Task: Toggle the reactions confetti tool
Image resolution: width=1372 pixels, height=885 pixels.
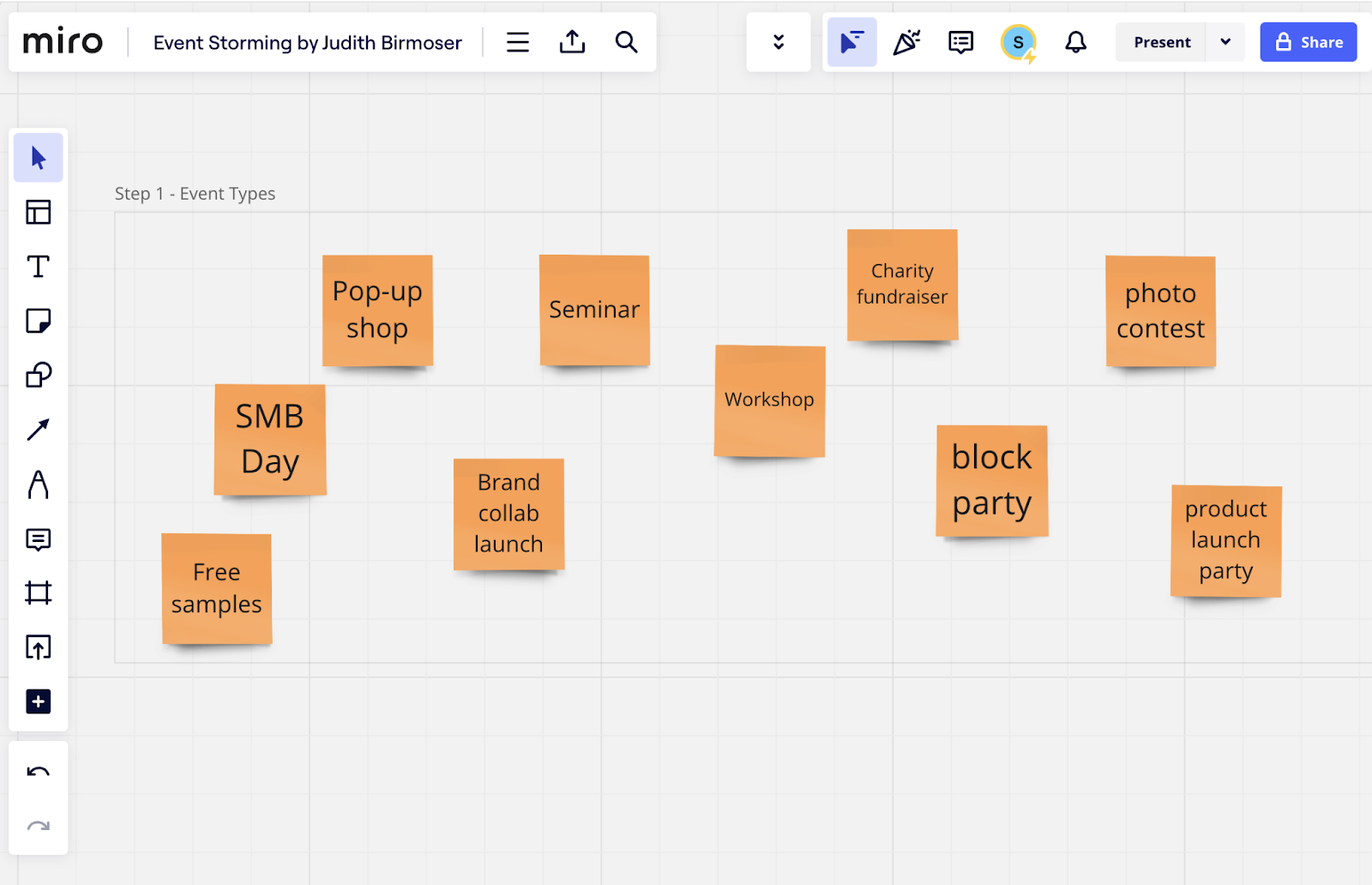Action: [906, 41]
